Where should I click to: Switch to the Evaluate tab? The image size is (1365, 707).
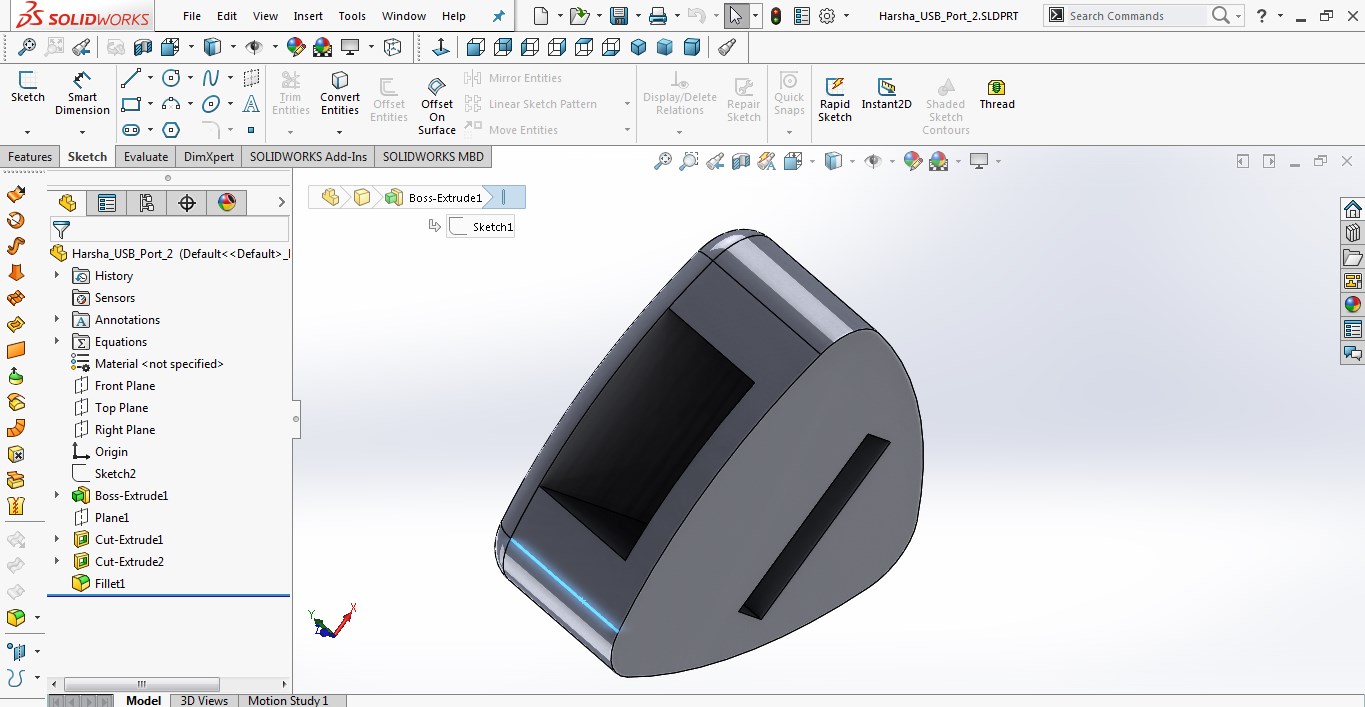pos(146,156)
